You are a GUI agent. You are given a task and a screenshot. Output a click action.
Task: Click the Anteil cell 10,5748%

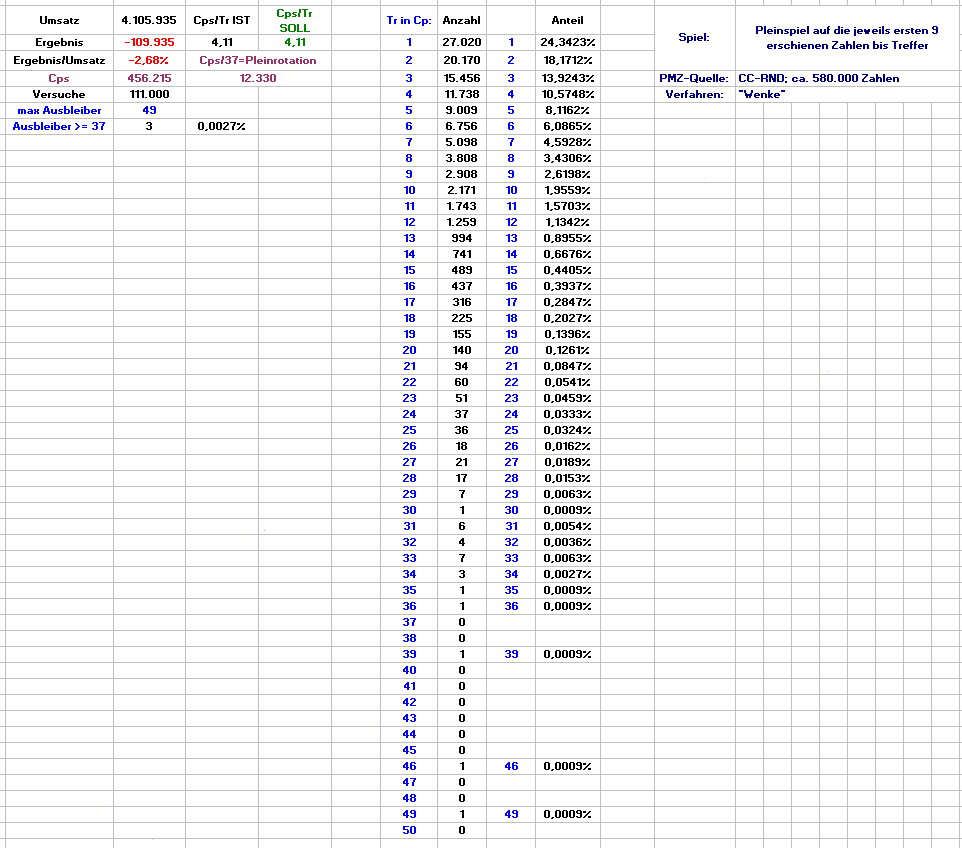coord(568,94)
